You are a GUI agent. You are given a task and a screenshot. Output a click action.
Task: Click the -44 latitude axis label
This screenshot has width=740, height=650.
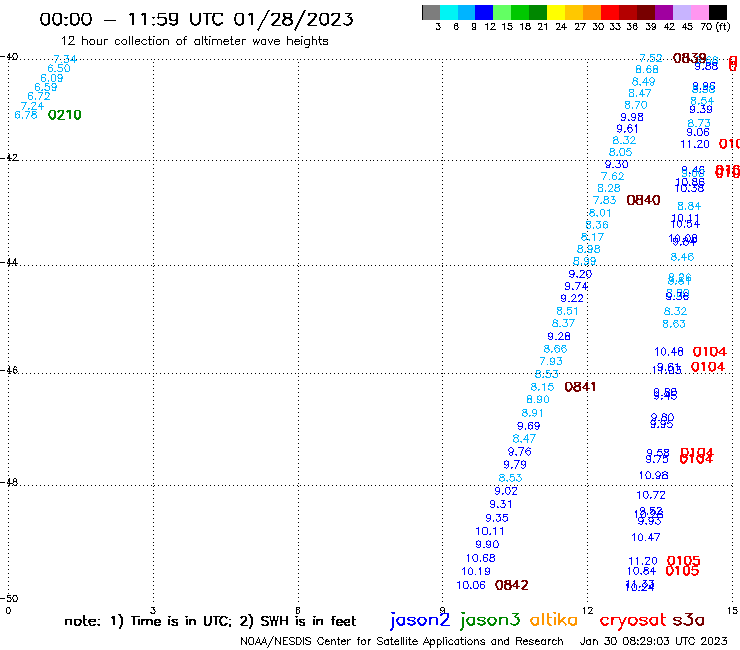[x=9, y=262]
